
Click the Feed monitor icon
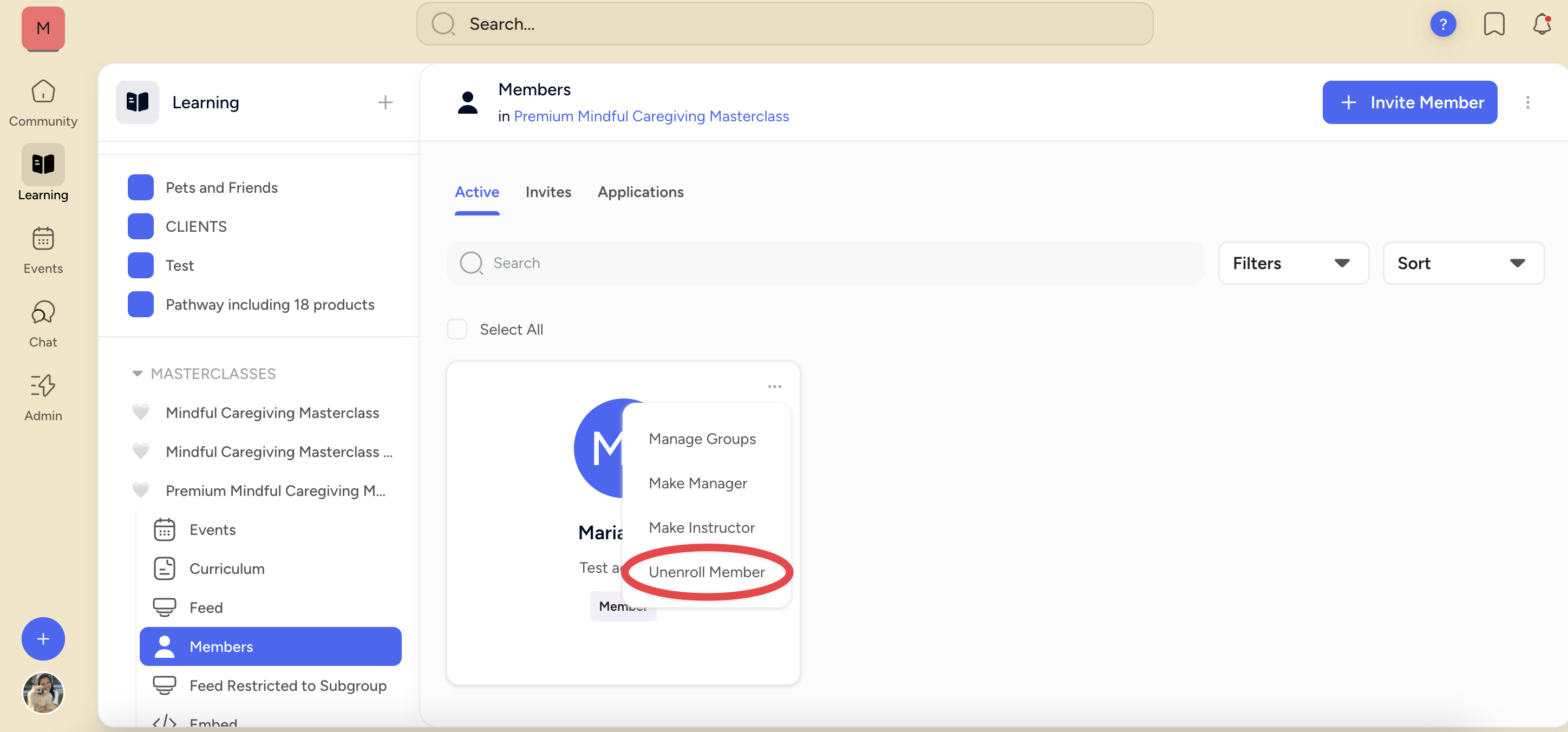(165, 607)
